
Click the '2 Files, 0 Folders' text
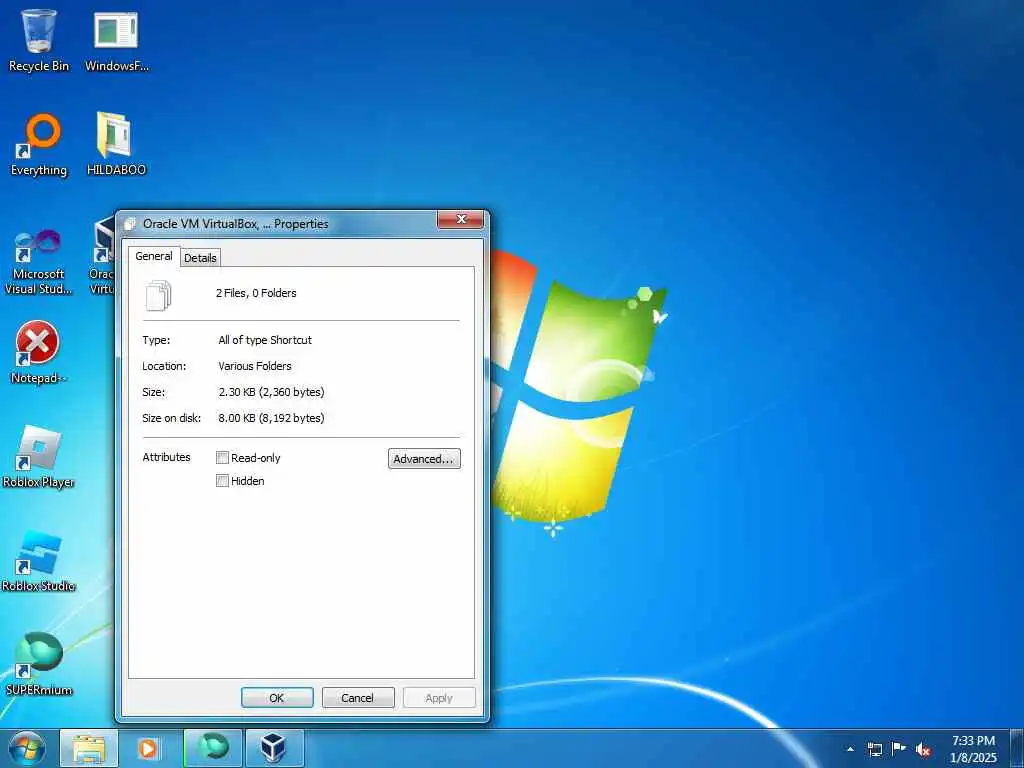[x=256, y=293]
